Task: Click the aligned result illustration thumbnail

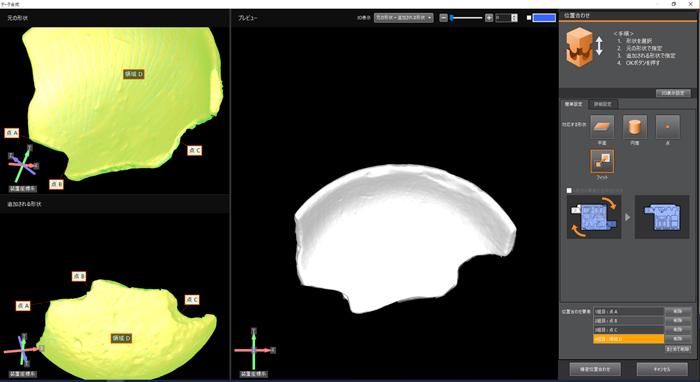Action: [662, 217]
